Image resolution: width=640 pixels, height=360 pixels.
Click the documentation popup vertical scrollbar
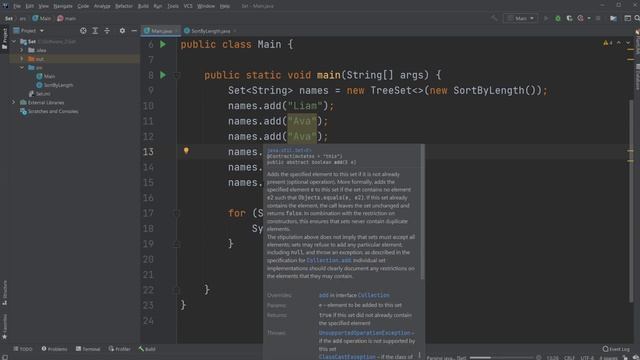(x=422, y=212)
